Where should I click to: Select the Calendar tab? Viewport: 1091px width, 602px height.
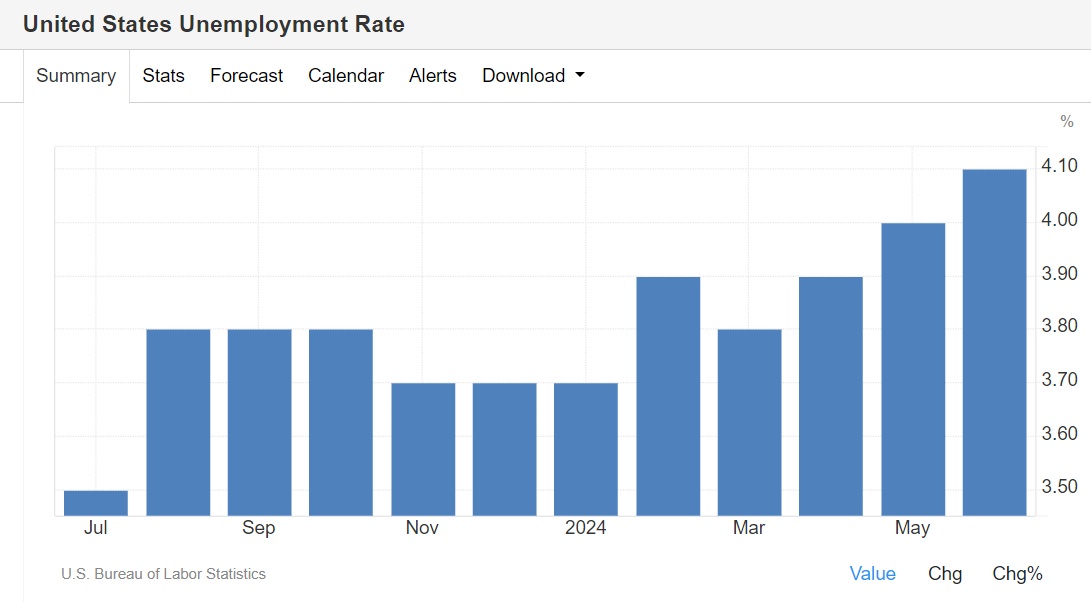(346, 75)
